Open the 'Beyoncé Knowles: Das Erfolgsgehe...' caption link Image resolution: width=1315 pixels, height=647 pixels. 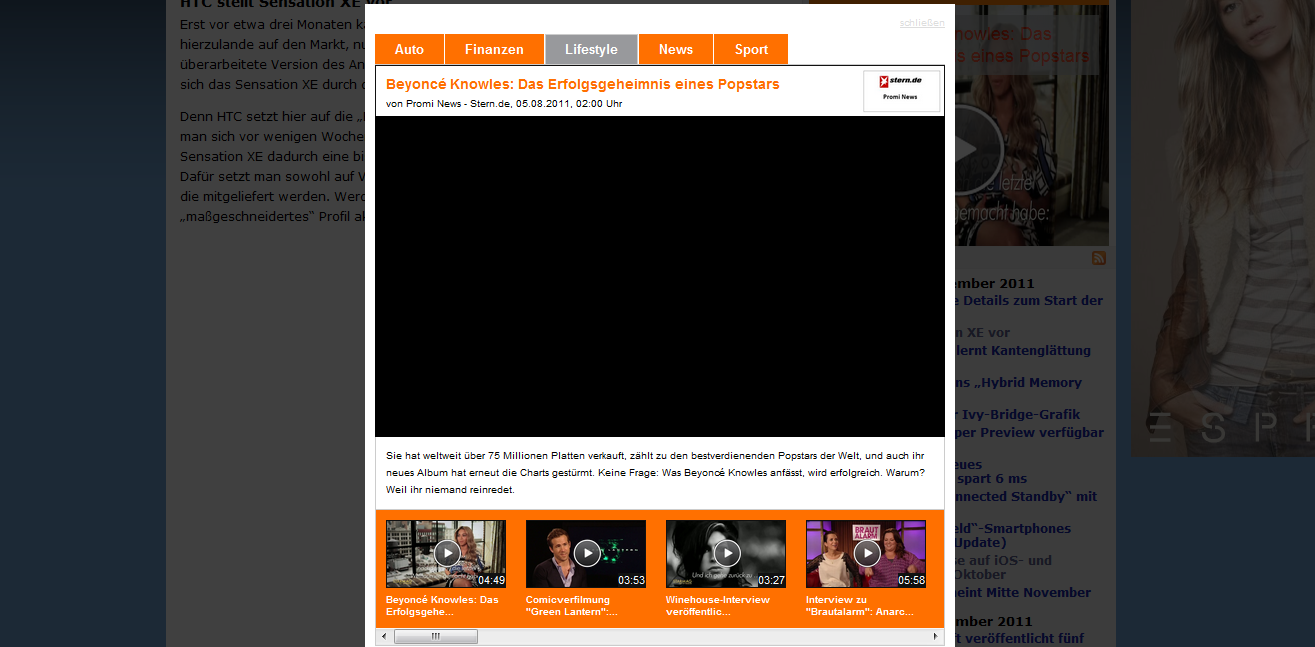pos(442,605)
